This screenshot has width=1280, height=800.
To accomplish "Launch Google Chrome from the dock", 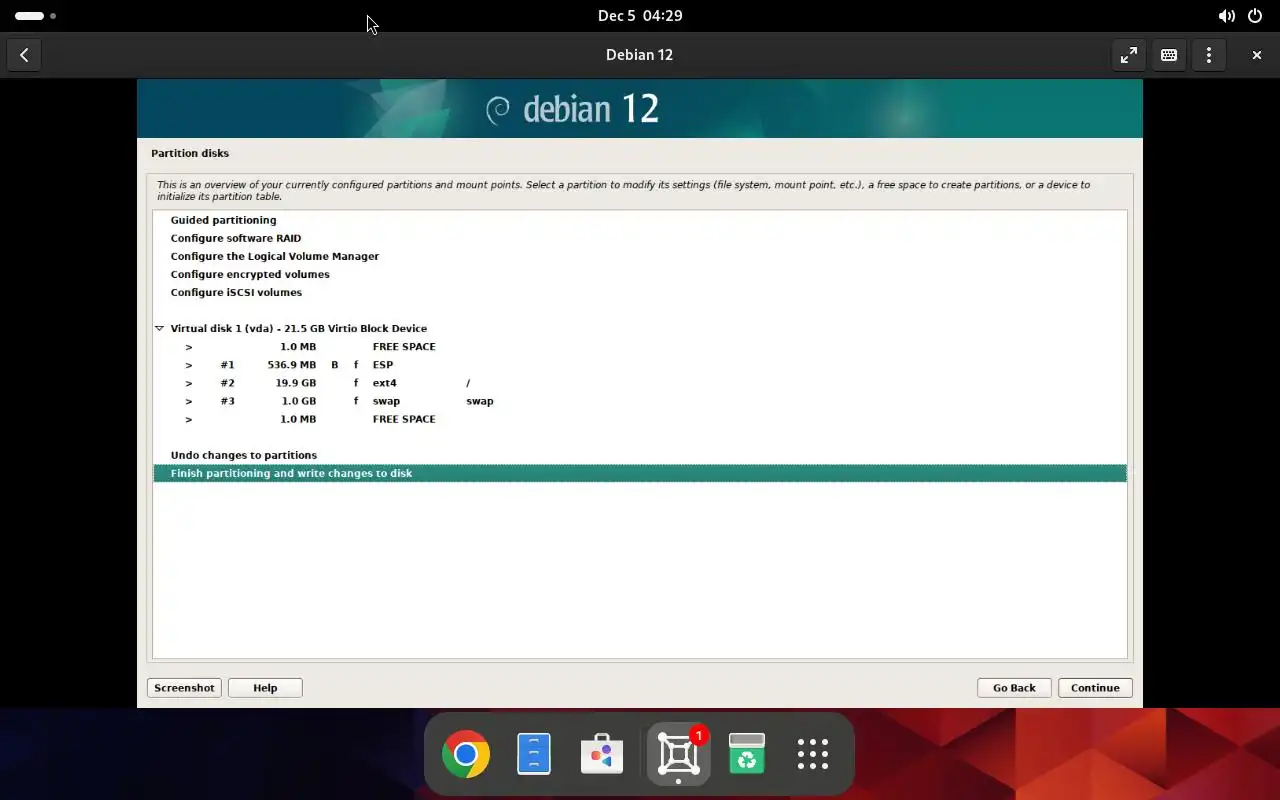I will (x=466, y=754).
